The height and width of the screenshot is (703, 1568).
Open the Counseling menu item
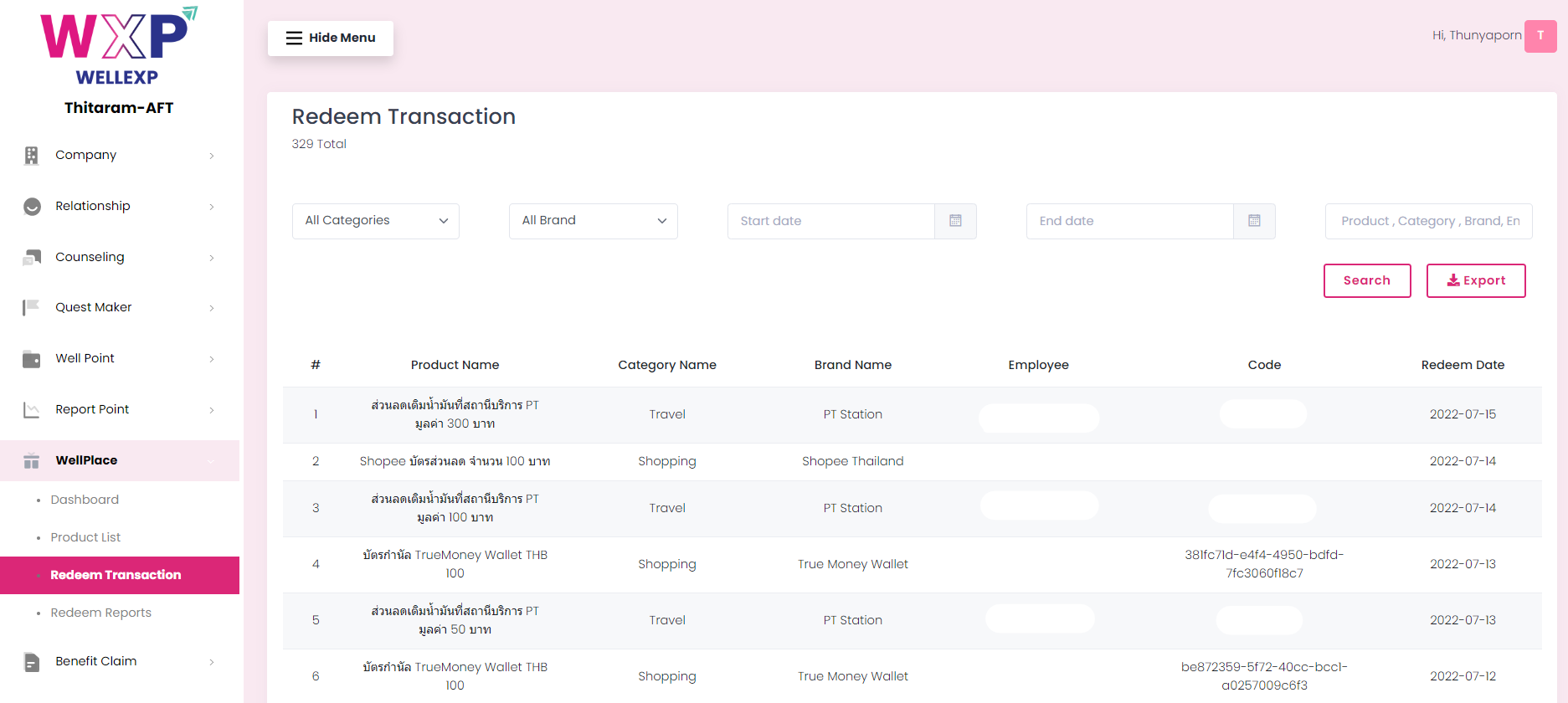(120, 258)
